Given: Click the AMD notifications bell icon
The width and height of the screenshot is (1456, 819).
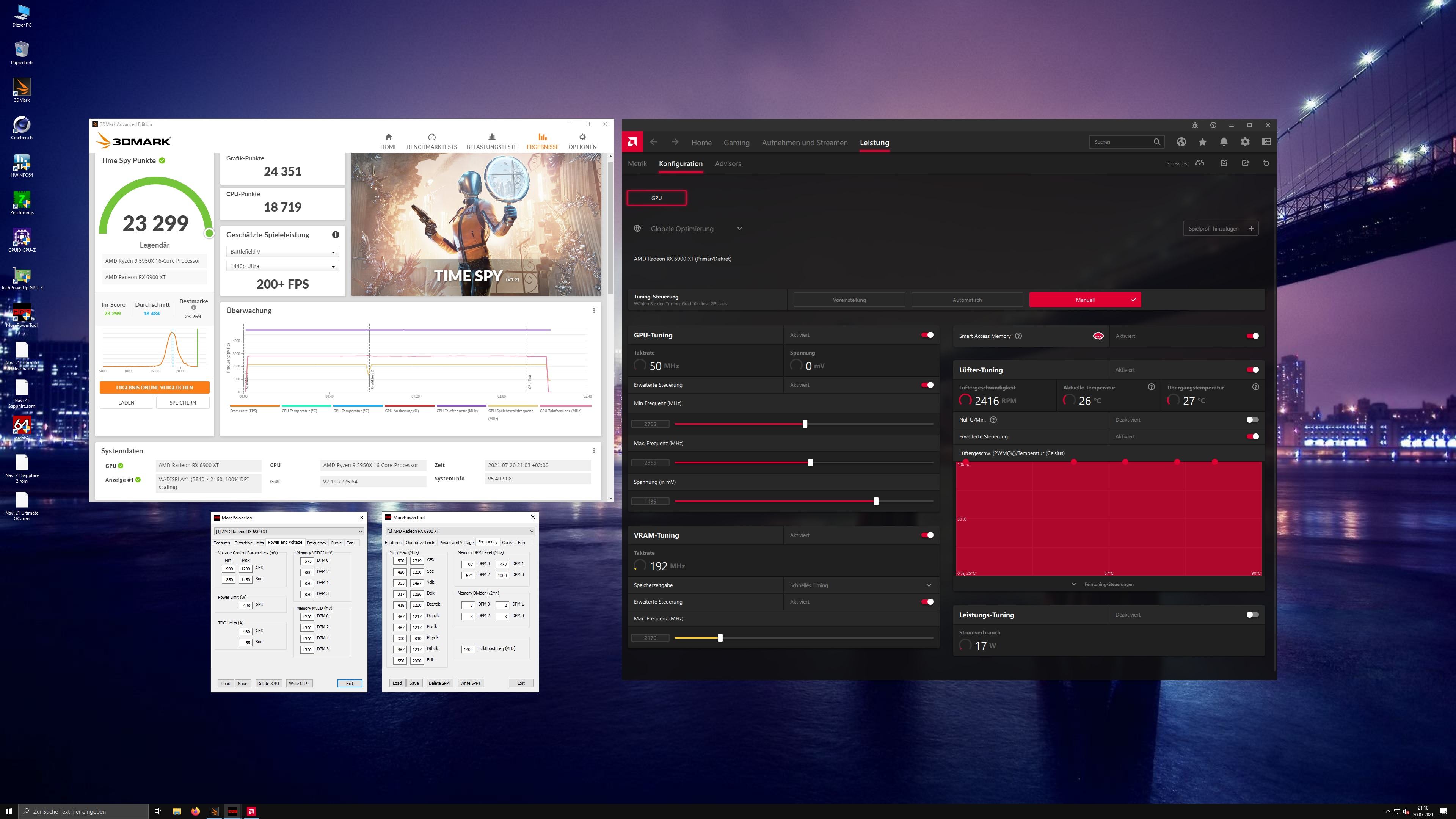Looking at the screenshot, I should pyautogui.click(x=1224, y=142).
